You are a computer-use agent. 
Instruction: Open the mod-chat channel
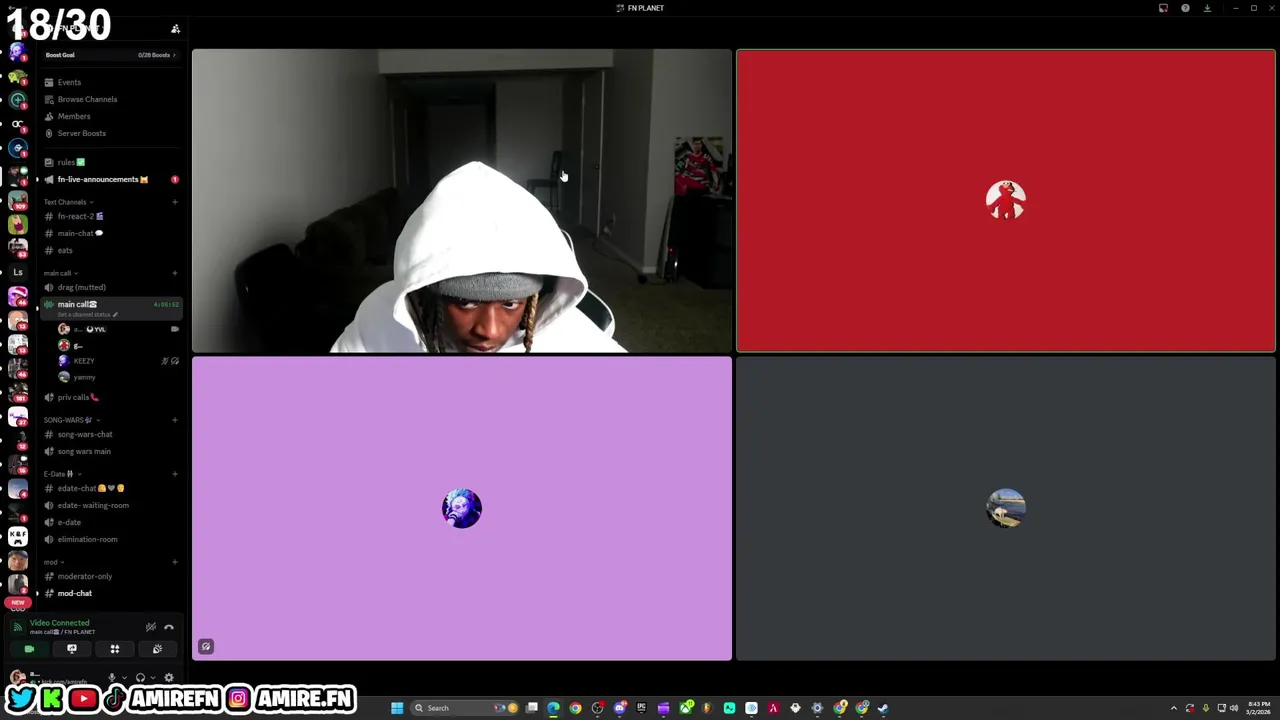click(x=110, y=593)
